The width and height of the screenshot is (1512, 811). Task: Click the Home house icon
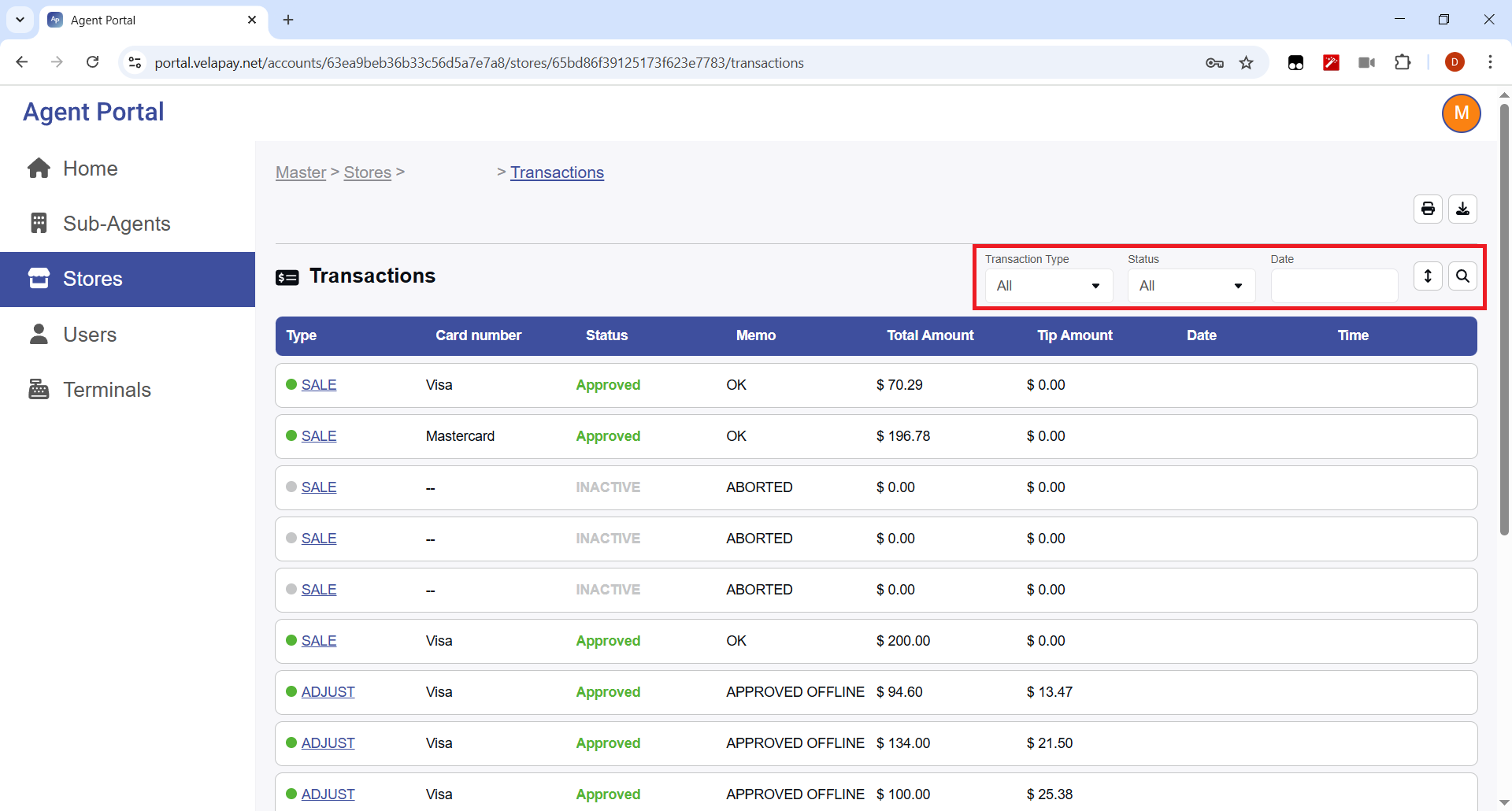tap(39, 168)
